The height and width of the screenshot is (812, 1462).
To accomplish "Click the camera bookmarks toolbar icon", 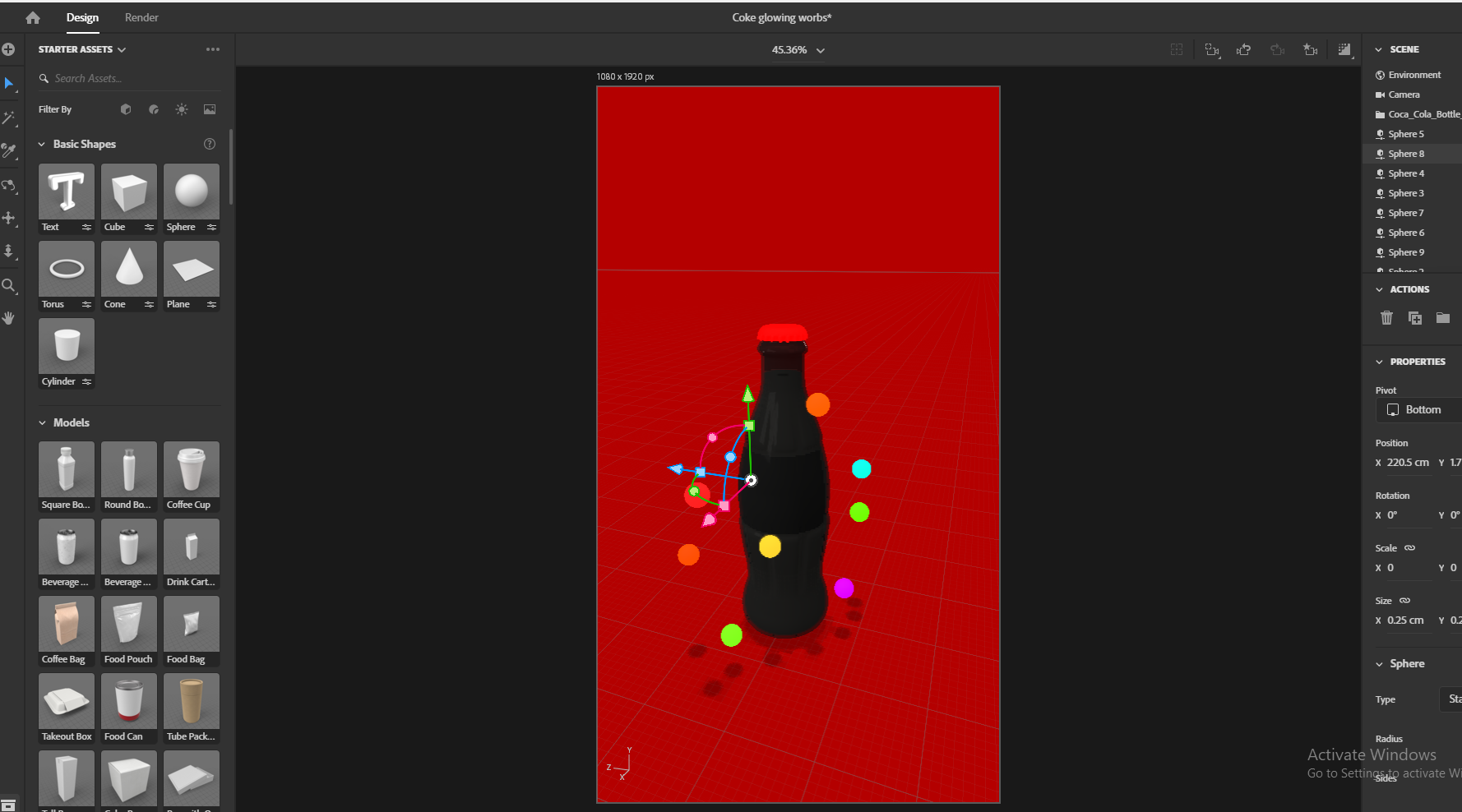I will tap(1311, 50).
